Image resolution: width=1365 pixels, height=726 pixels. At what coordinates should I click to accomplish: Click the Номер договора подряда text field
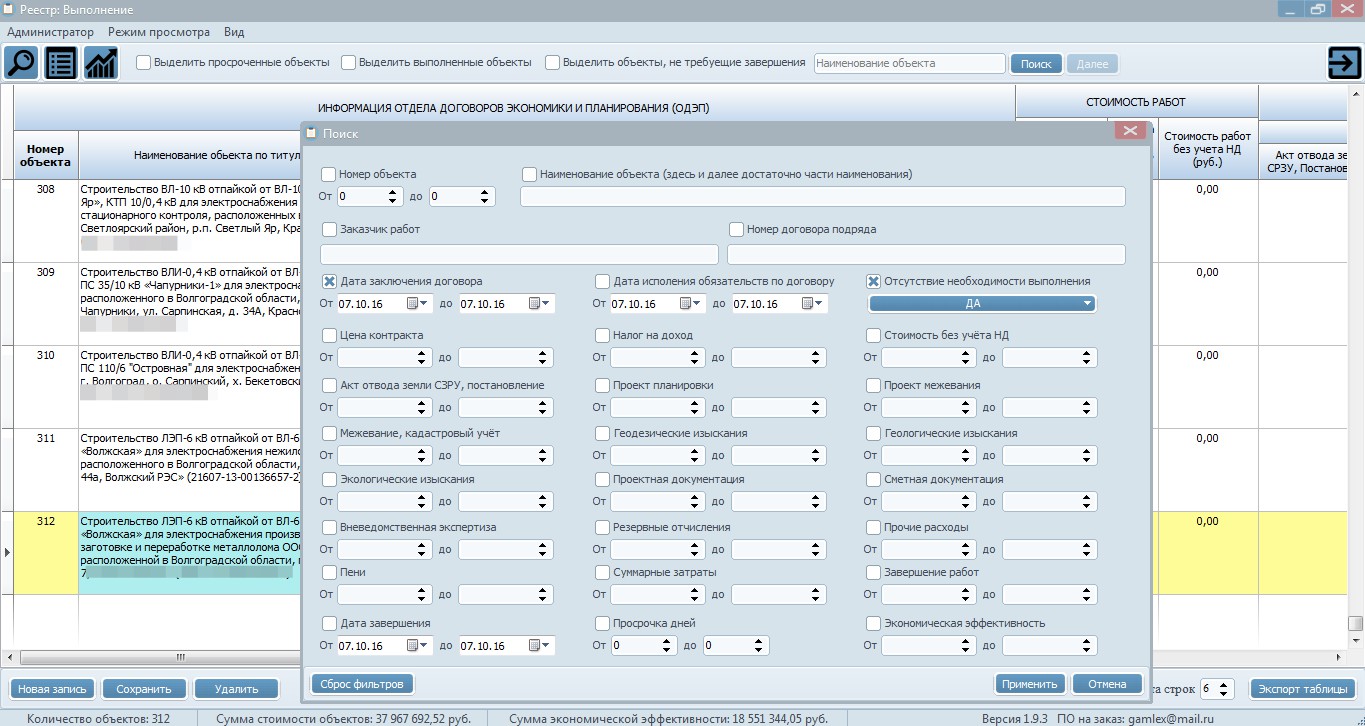(926, 254)
